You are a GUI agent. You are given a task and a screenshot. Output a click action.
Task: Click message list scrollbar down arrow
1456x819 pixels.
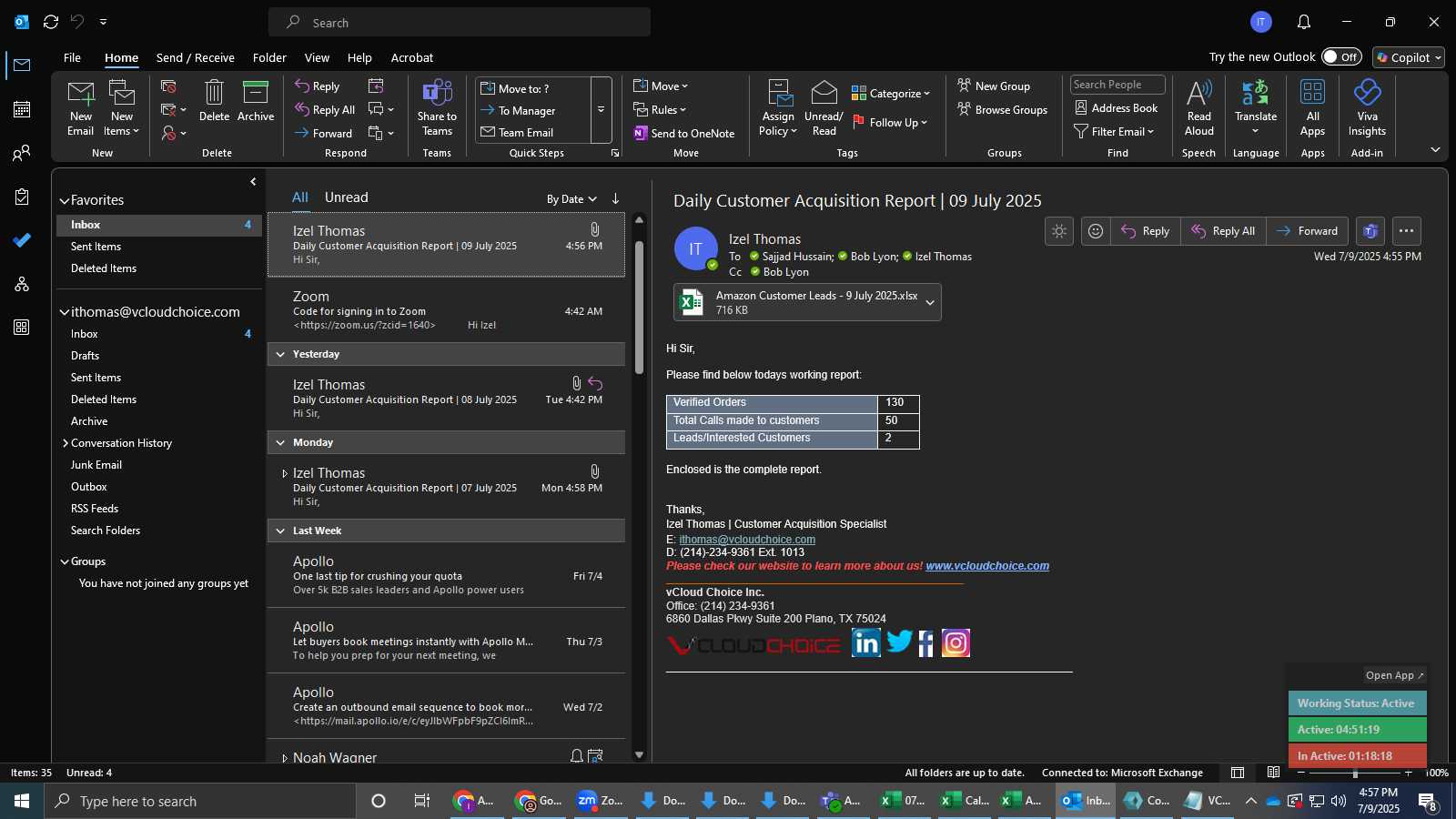639,754
